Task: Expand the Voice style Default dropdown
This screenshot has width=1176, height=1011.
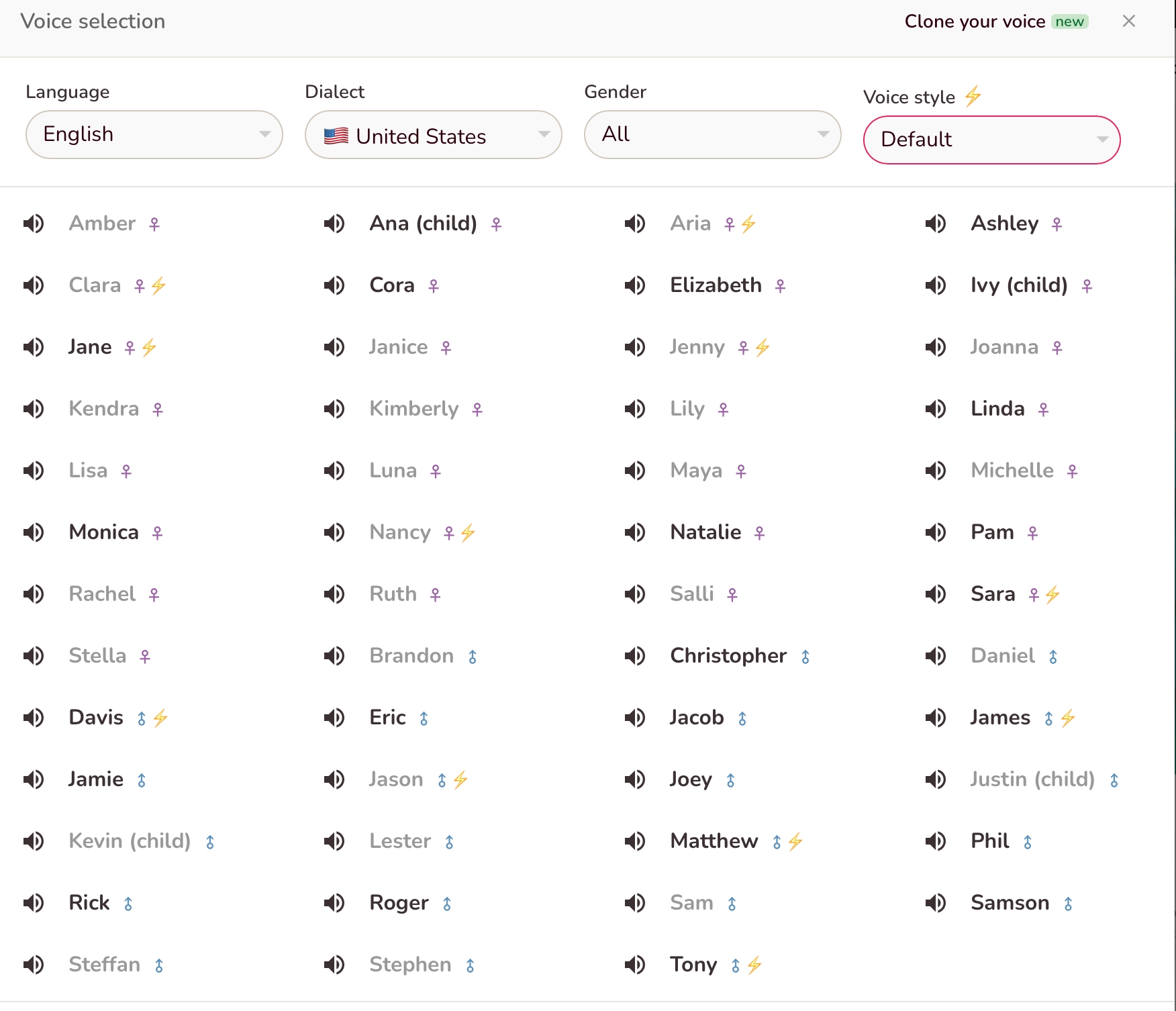Action: click(x=991, y=140)
